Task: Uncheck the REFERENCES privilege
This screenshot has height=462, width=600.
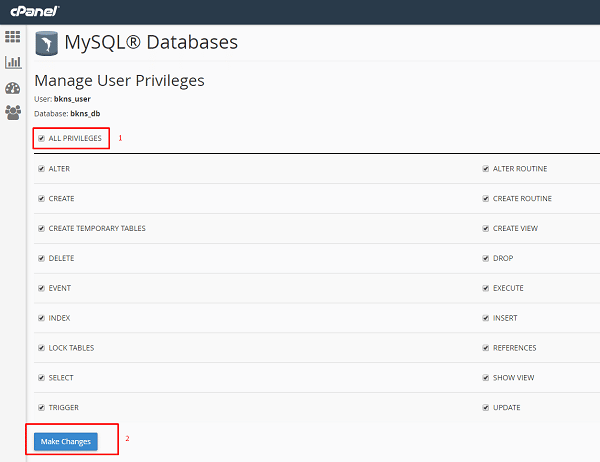Action: [x=486, y=348]
